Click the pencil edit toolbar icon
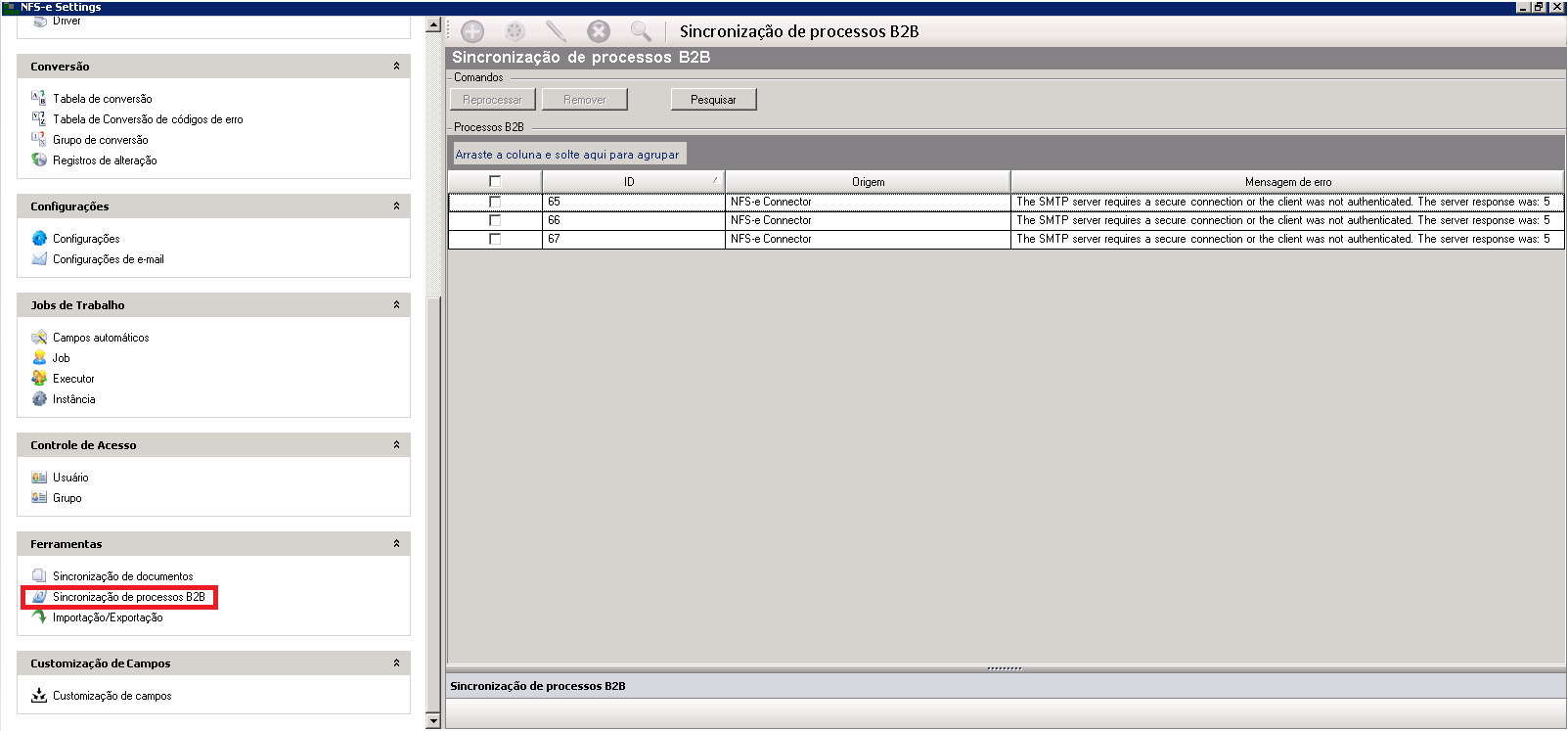 point(557,31)
